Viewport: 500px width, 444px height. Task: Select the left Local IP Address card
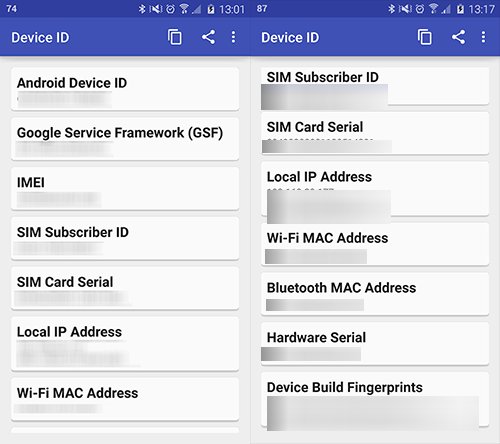coord(125,344)
